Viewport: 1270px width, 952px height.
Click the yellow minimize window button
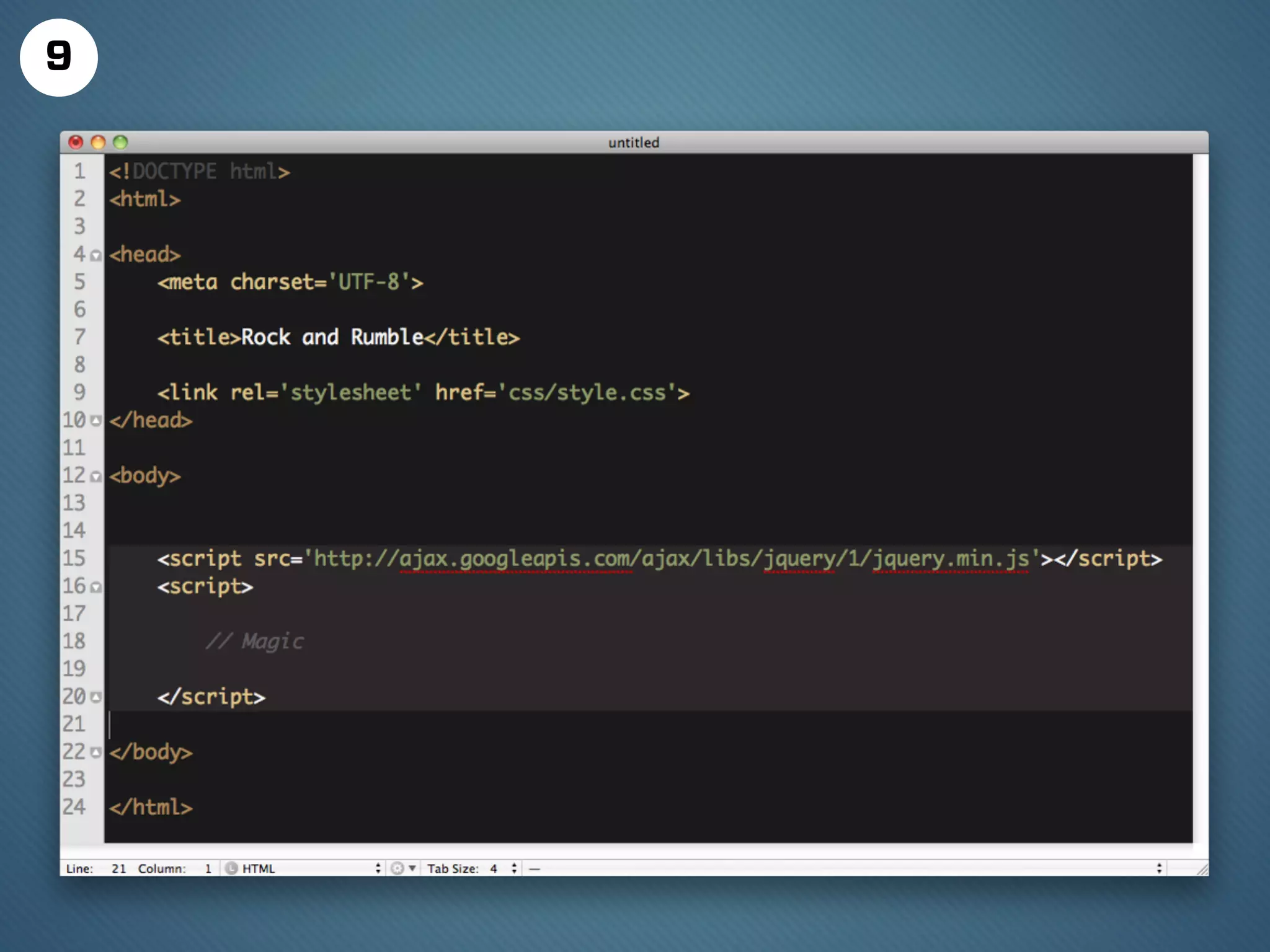[x=98, y=143]
